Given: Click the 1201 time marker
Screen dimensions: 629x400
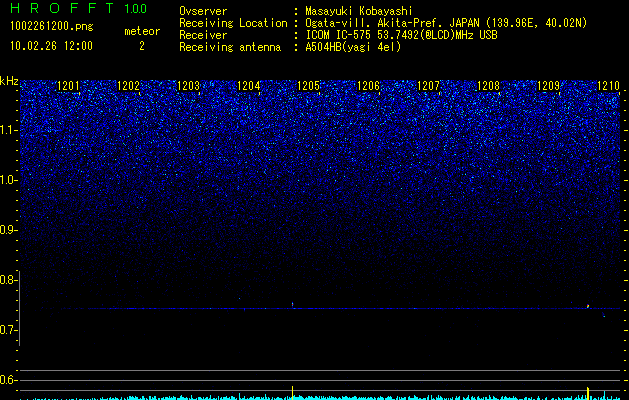Looking at the screenshot, I should coord(68,86).
